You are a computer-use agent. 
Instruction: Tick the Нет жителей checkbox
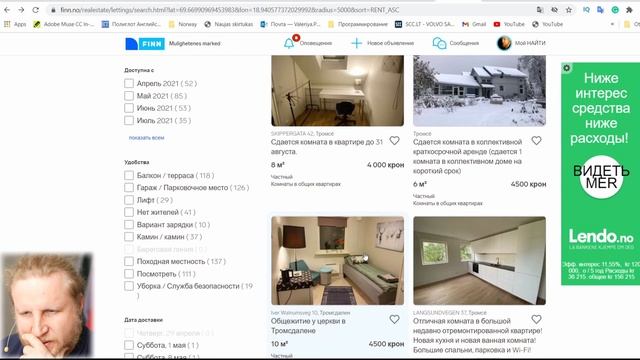click(x=129, y=212)
